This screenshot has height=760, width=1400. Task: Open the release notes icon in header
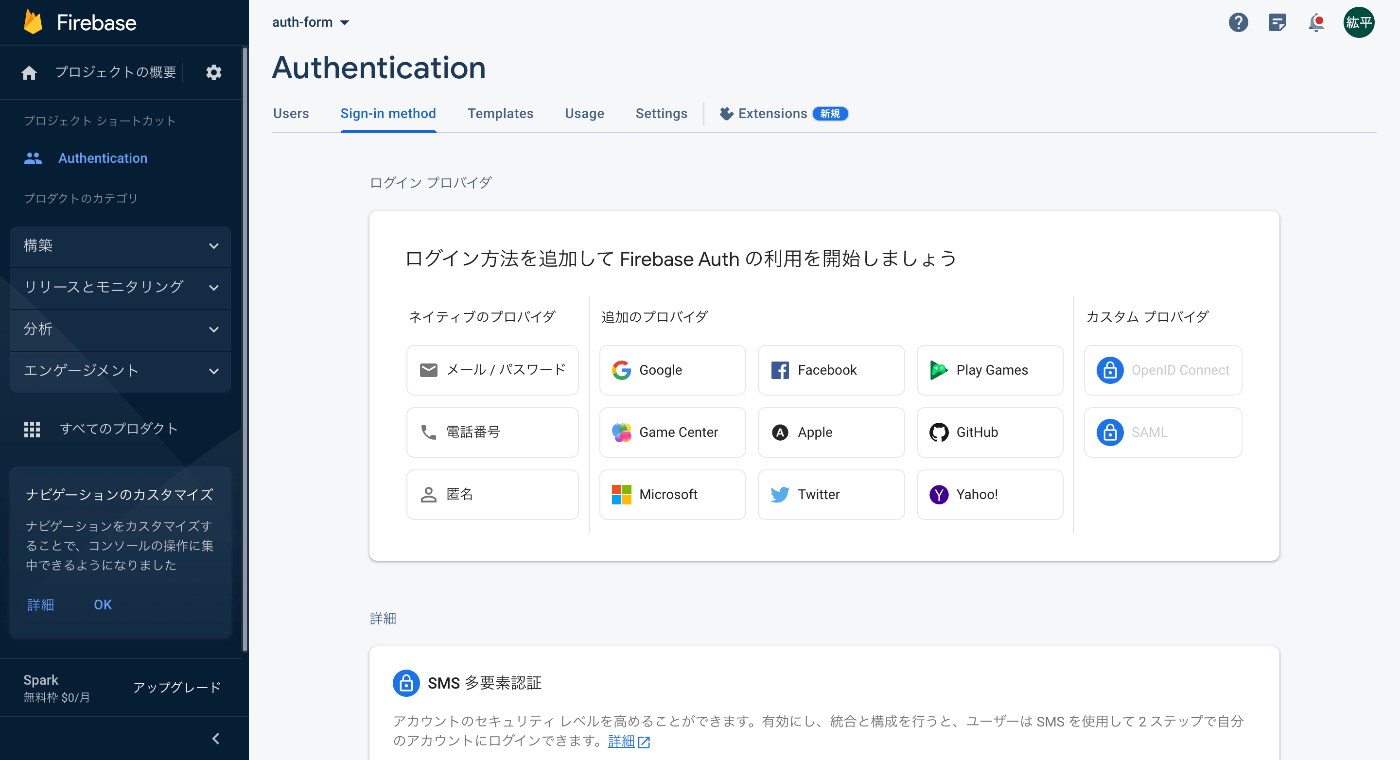[1277, 22]
